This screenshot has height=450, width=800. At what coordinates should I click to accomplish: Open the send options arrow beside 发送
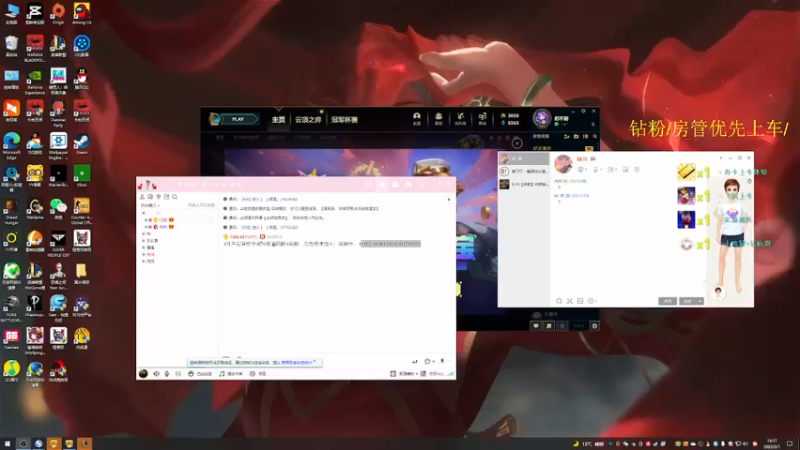click(x=701, y=301)
